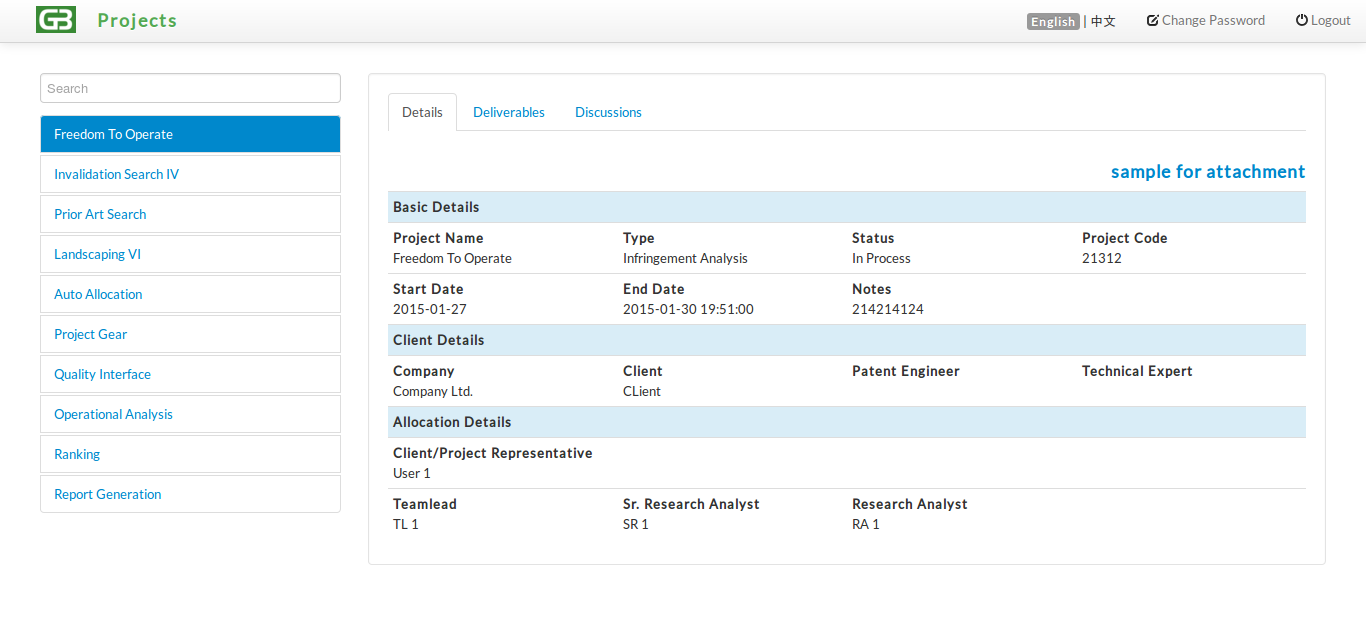Image resolution: width=1366 pixels, height=639 pixels.
Task: Click the Status value 'In Process'
Action: click(x=881, y=258)
